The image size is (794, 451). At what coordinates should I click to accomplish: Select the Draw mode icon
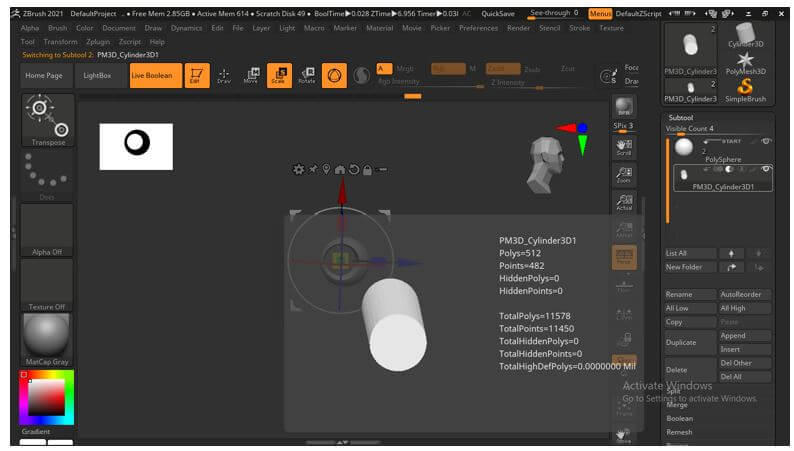coord(224,75)
